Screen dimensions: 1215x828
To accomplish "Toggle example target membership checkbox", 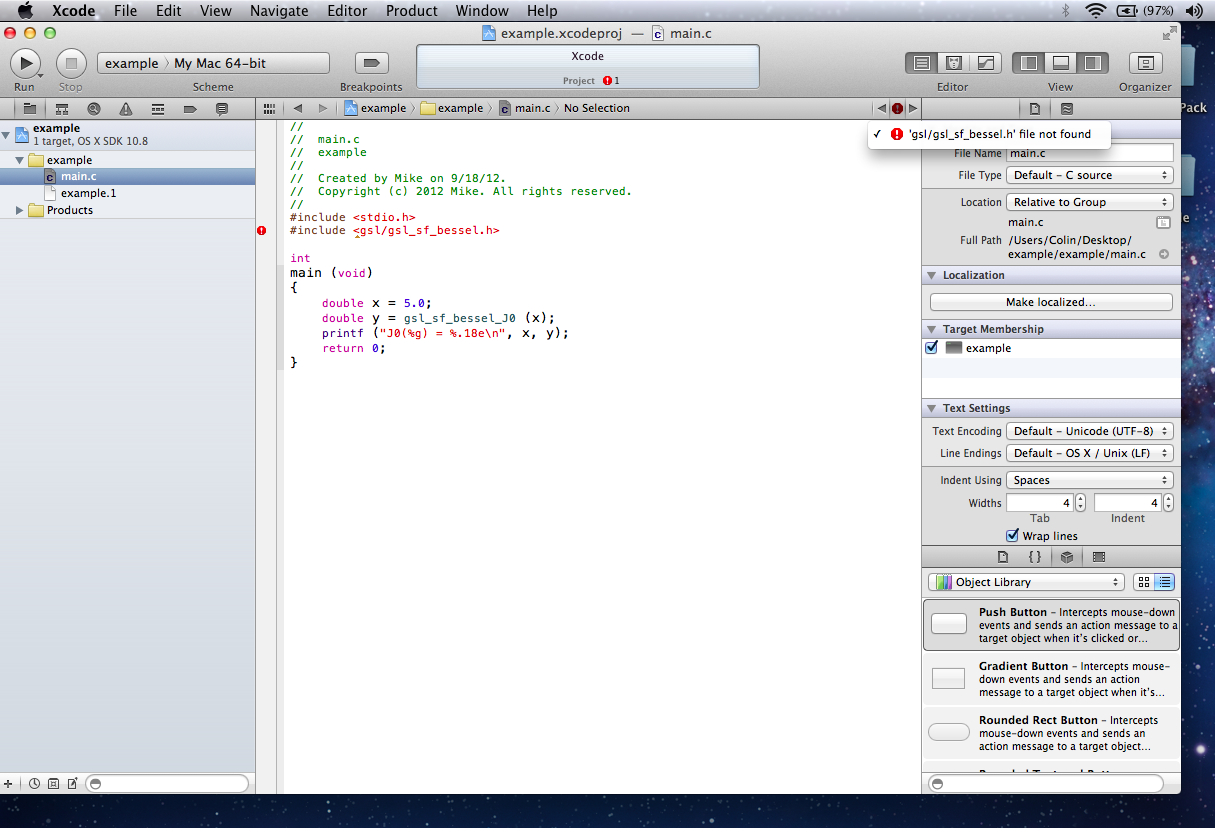I will (932, 348).
